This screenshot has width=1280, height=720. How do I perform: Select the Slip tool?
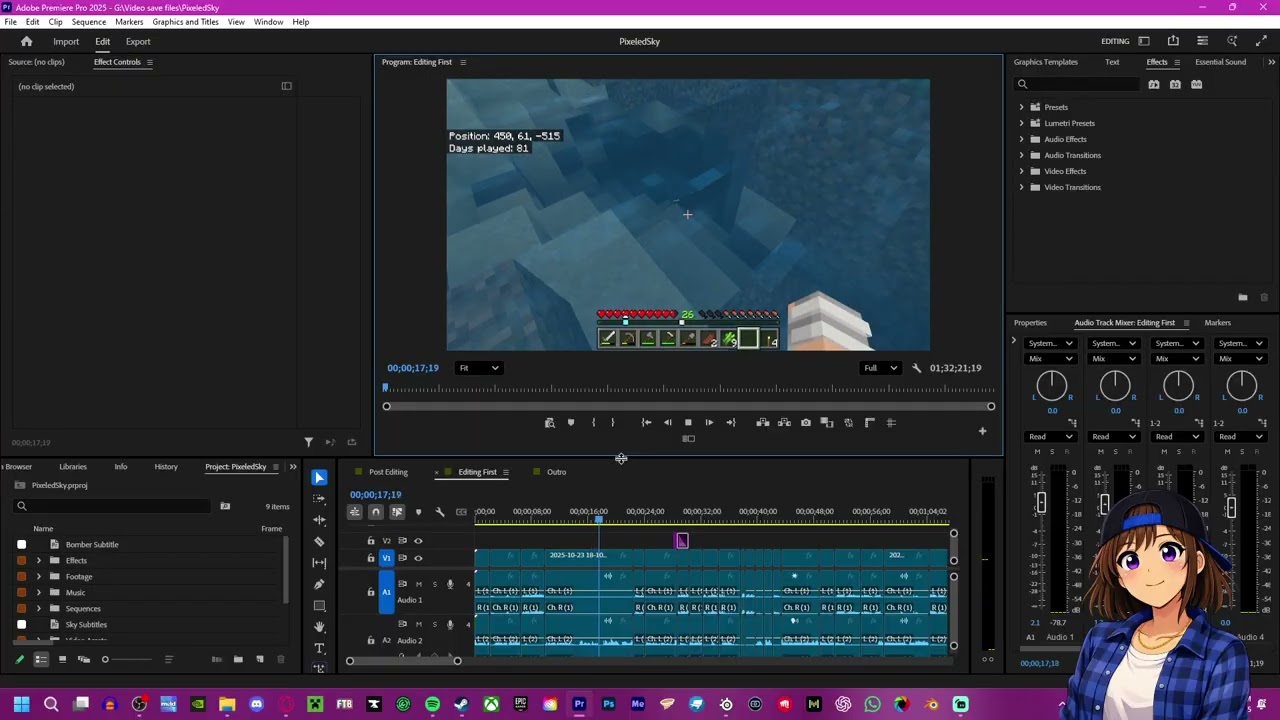coord(319,562)
